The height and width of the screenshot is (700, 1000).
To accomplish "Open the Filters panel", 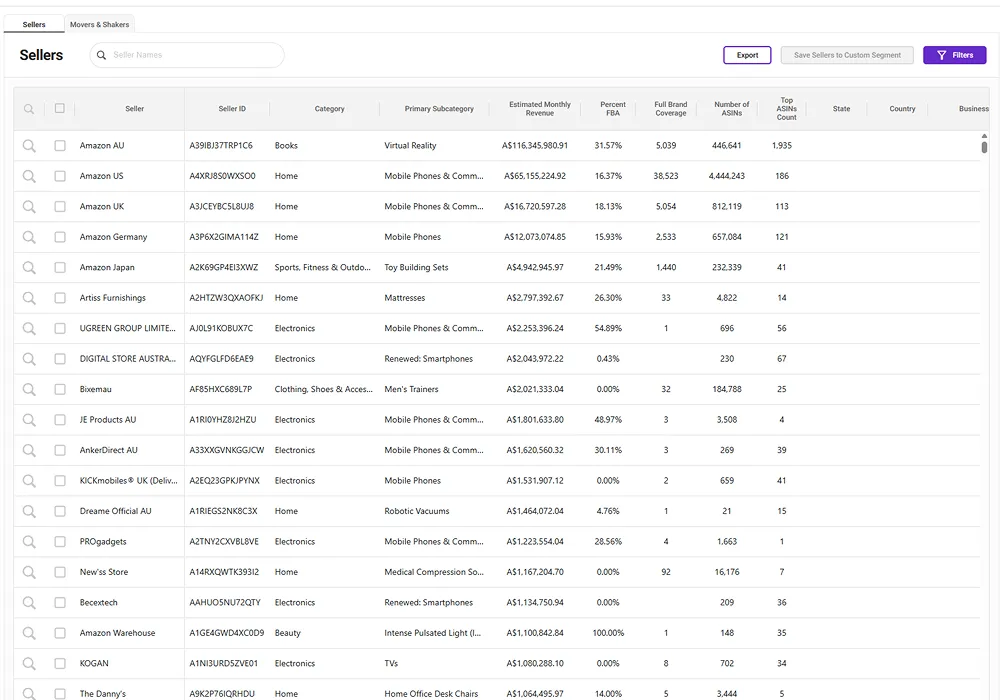I will [x=954, y=55].
